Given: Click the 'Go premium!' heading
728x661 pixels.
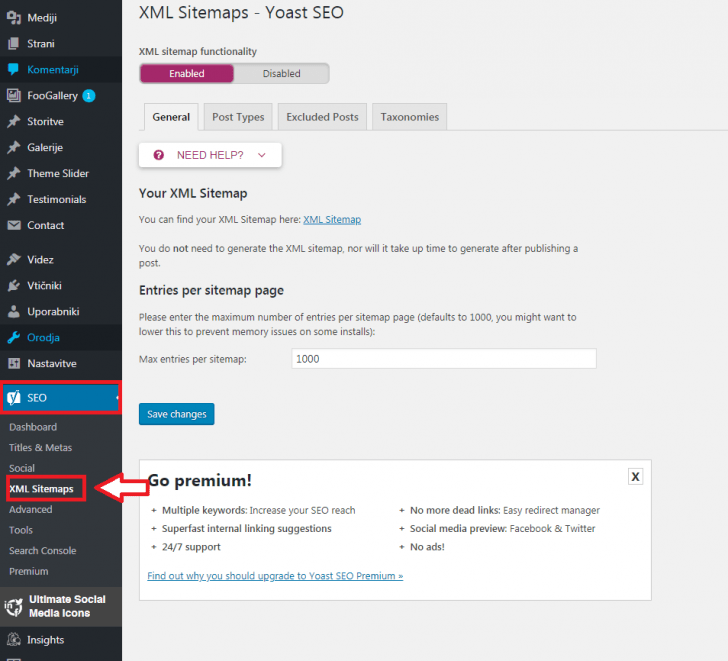Looking at the screenshot, I should [200, 480].
